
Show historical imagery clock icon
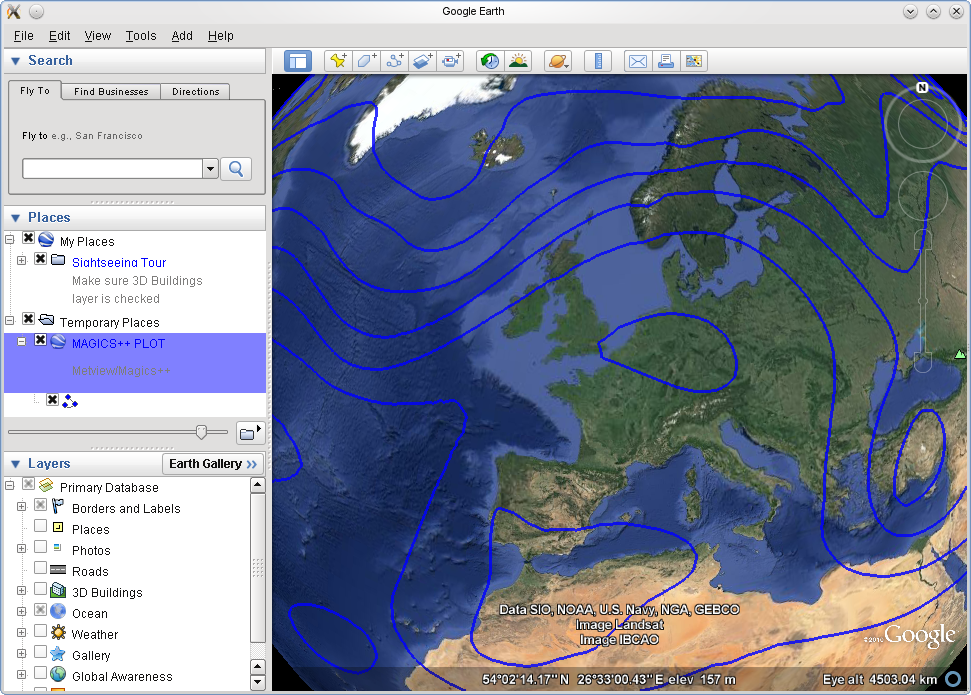pyautogui.click(x=490, y=61)
